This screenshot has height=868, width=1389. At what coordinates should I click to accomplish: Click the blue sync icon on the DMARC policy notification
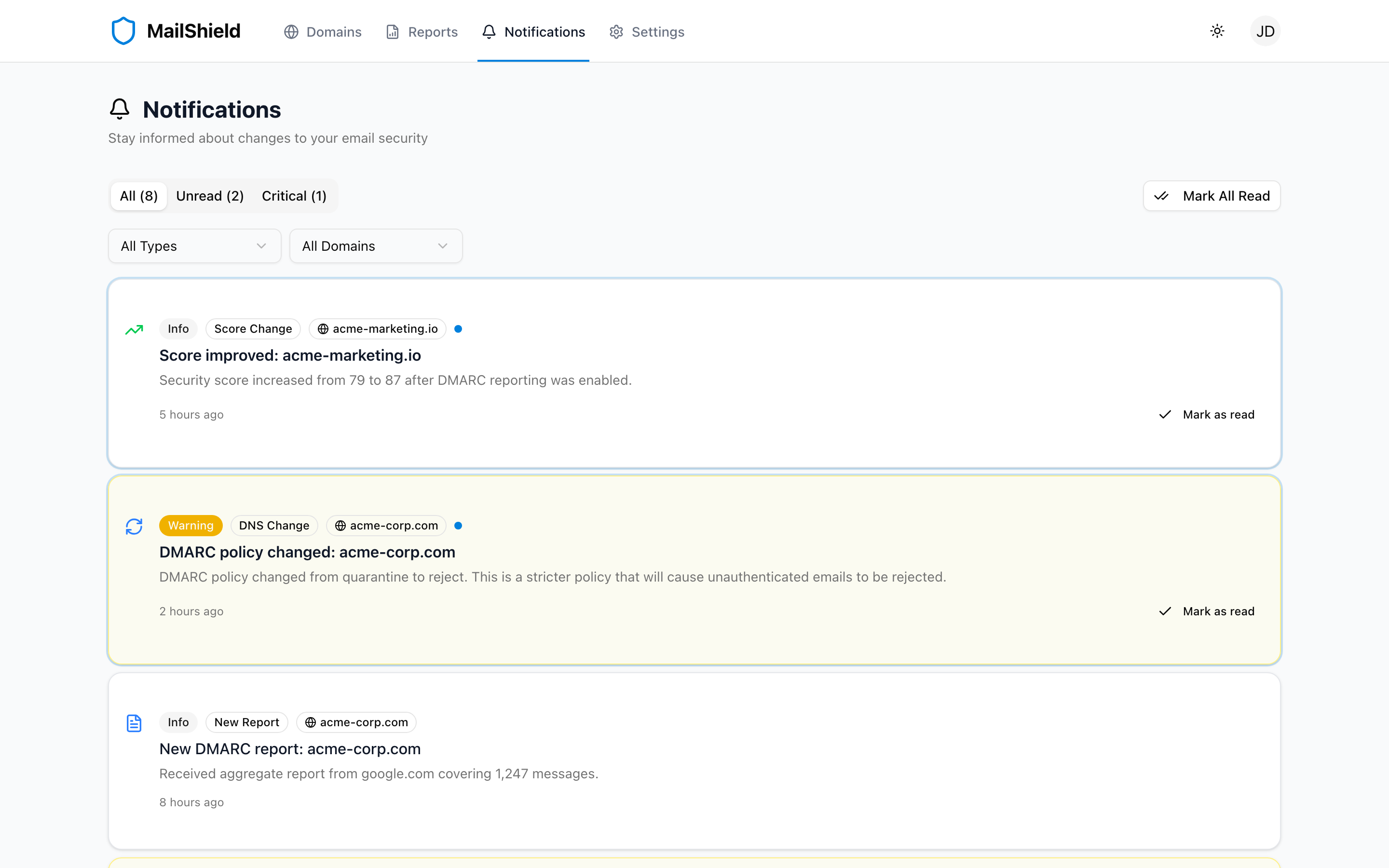coord(134,526)
